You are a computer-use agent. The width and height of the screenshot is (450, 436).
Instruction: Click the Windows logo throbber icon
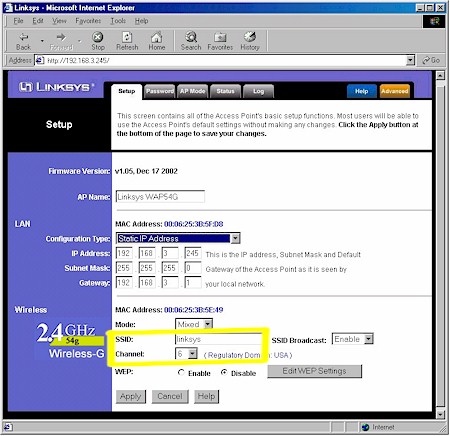434,21
